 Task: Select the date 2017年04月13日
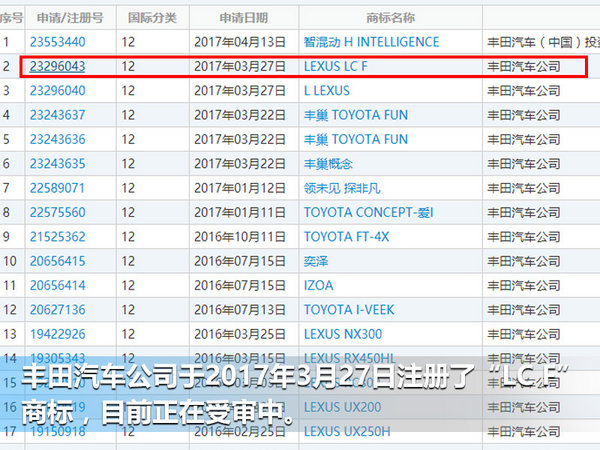click(x=240, y=42)
